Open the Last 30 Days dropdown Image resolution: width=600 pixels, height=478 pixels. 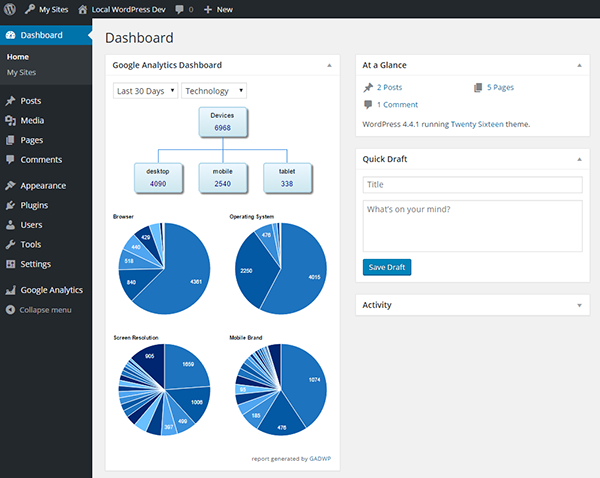click(x=145, y=91)
